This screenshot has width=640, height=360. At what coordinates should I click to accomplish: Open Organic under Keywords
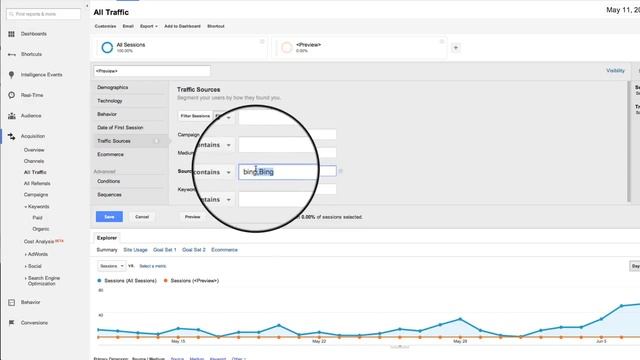click(41, 229)
